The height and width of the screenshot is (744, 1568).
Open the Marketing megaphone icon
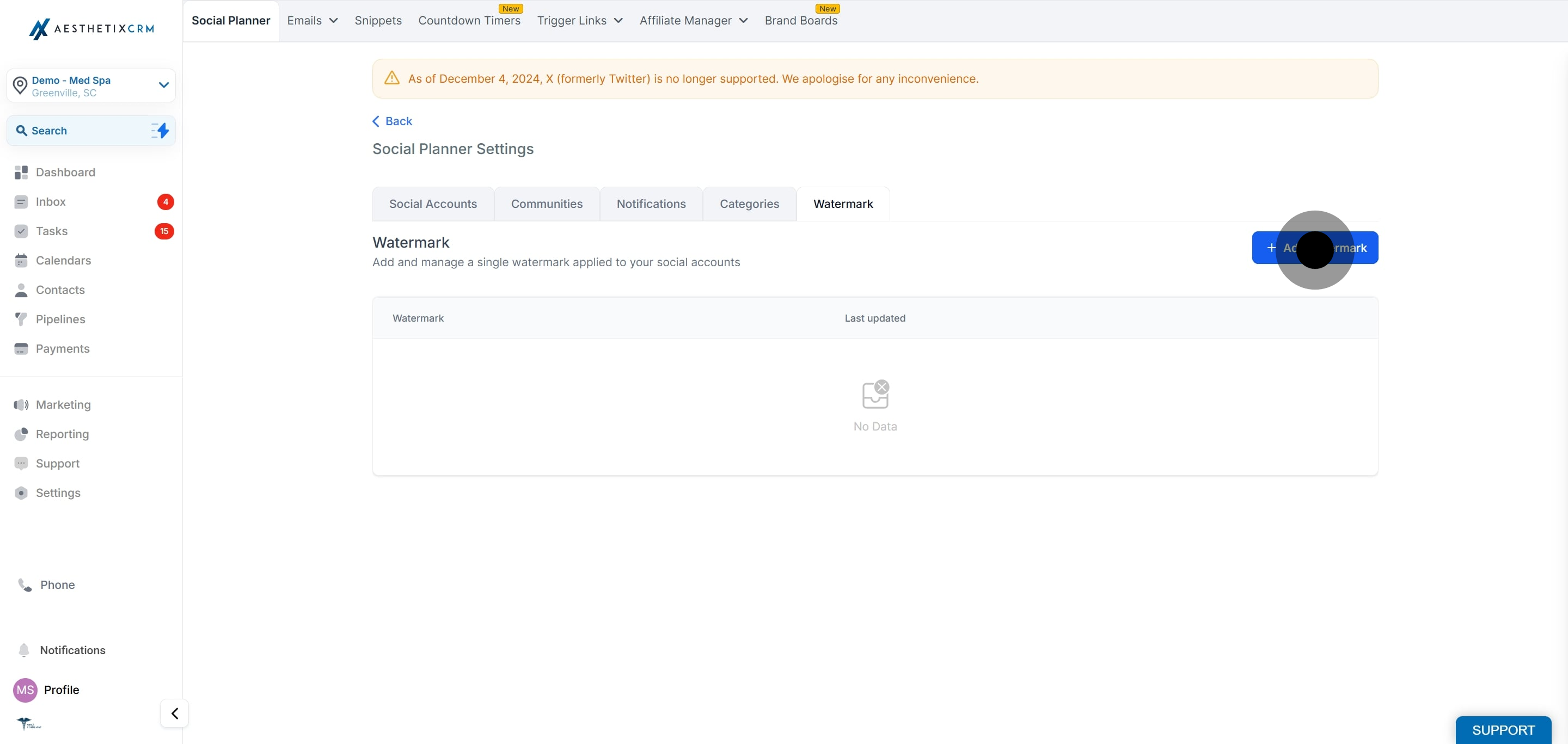click(21, 405)
